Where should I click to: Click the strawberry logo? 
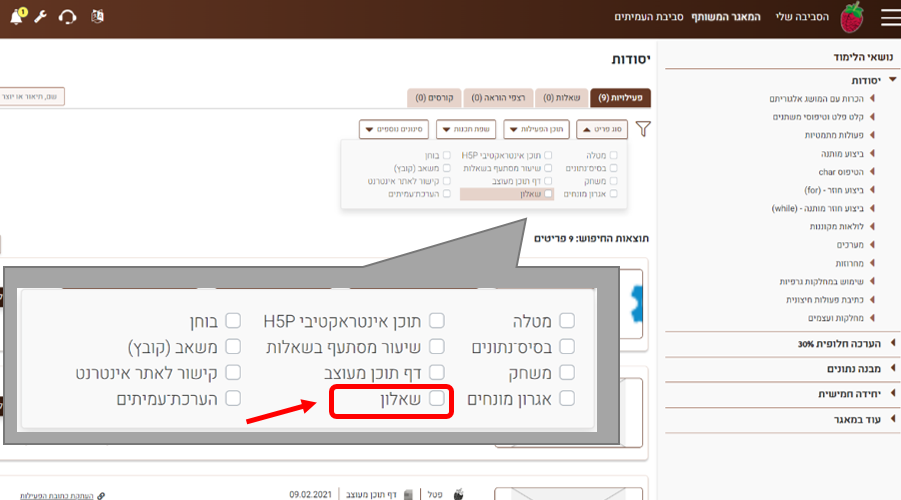[x=851, y=17]
